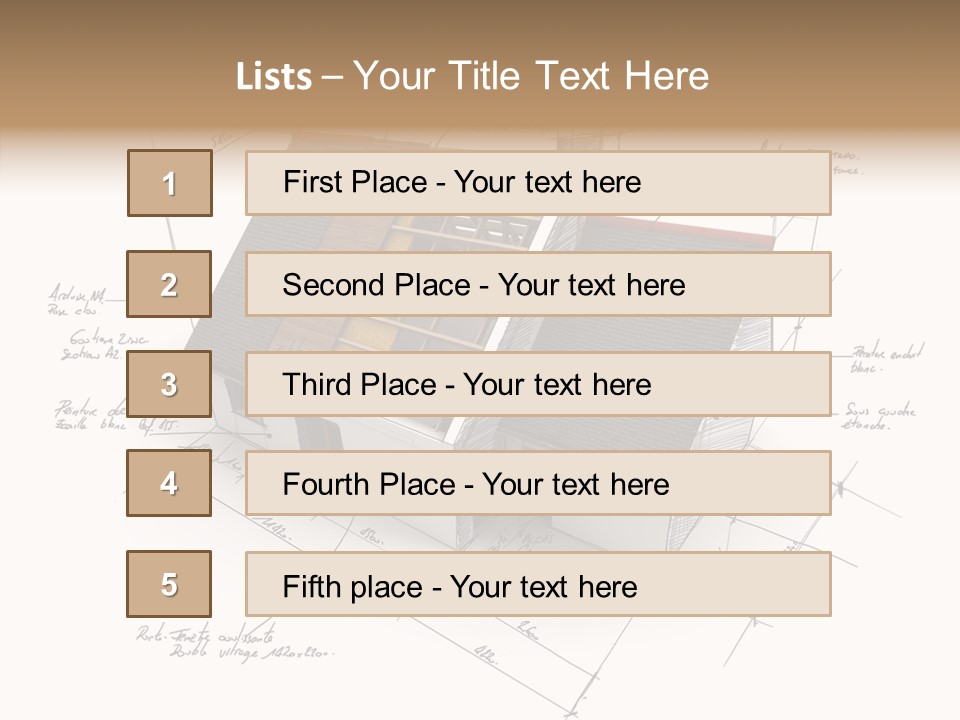Click the number 5 box
The height and width of the screenshot is (720, 960).
point(169,584)
